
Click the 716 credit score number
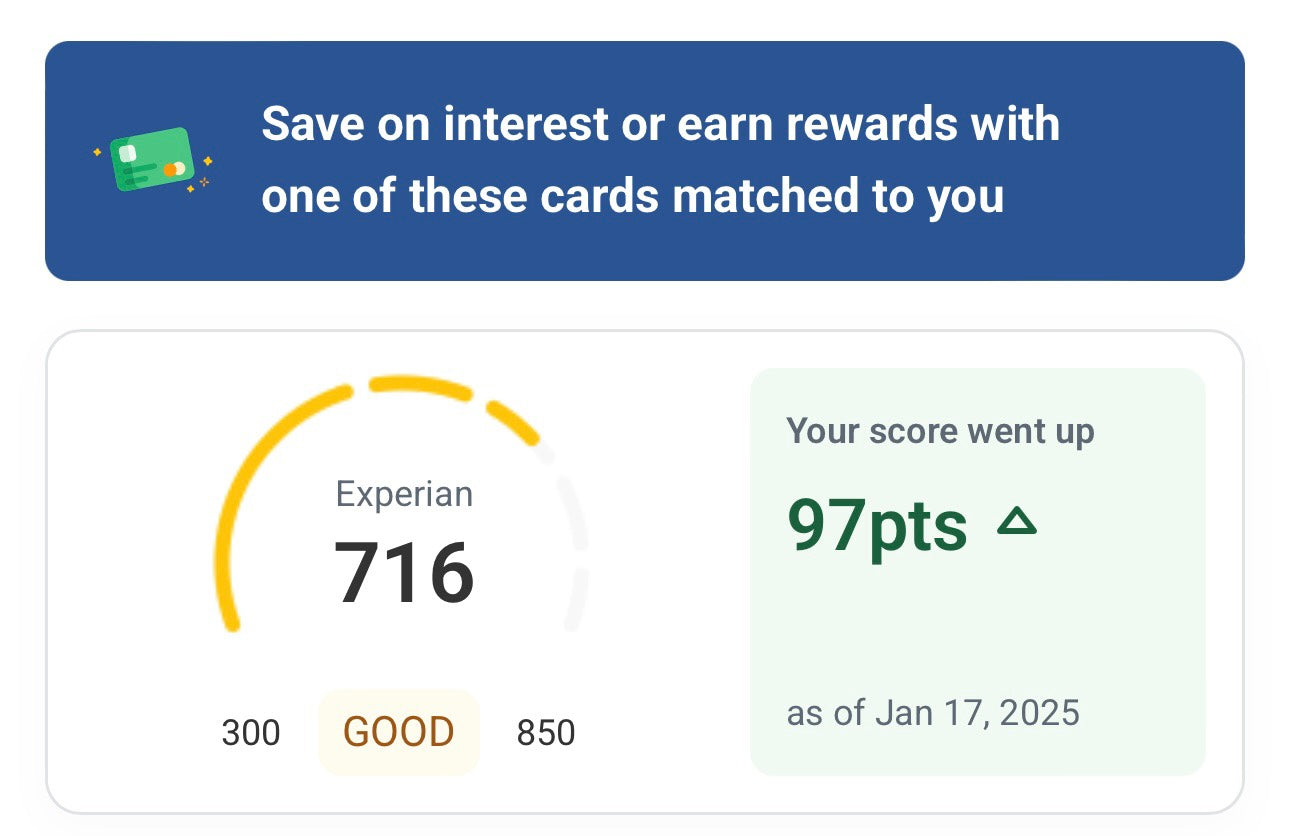(403, 573)
